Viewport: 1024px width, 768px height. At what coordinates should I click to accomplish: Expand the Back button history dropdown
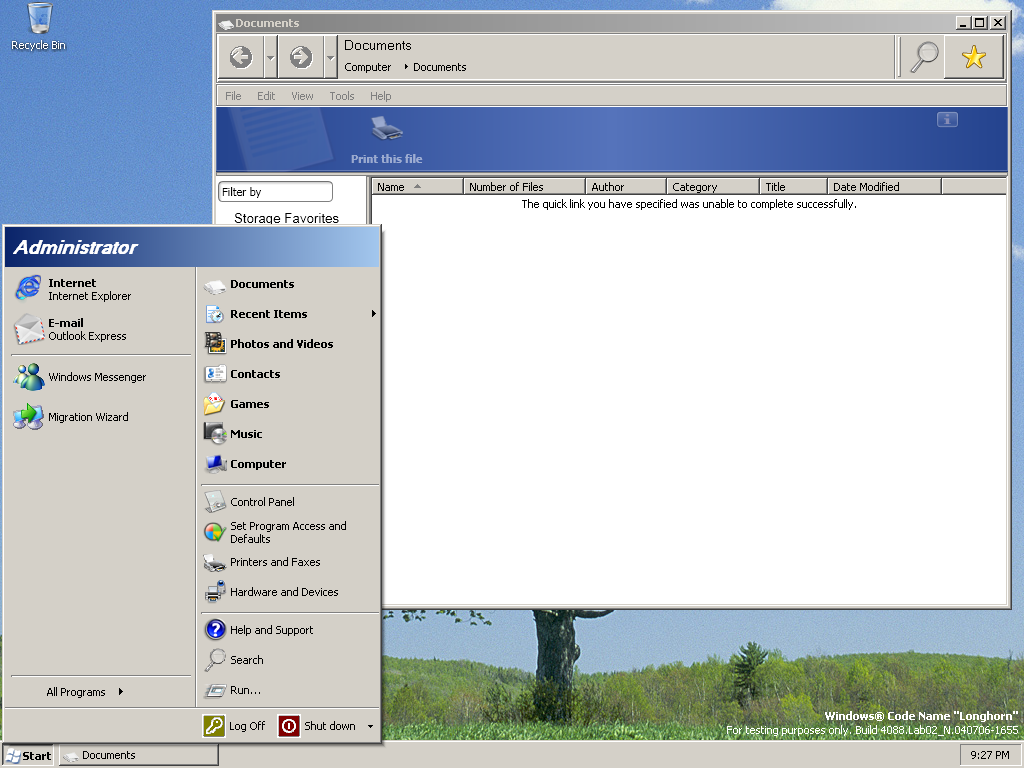(270, 58)
